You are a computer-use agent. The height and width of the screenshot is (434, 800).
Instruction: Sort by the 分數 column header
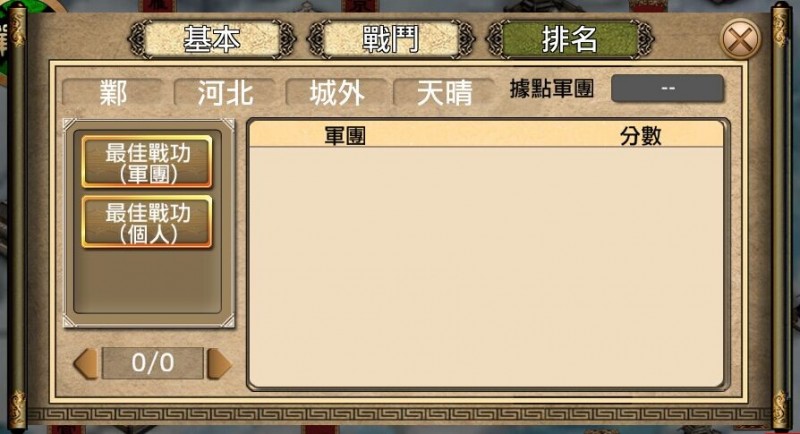(641, 136)
